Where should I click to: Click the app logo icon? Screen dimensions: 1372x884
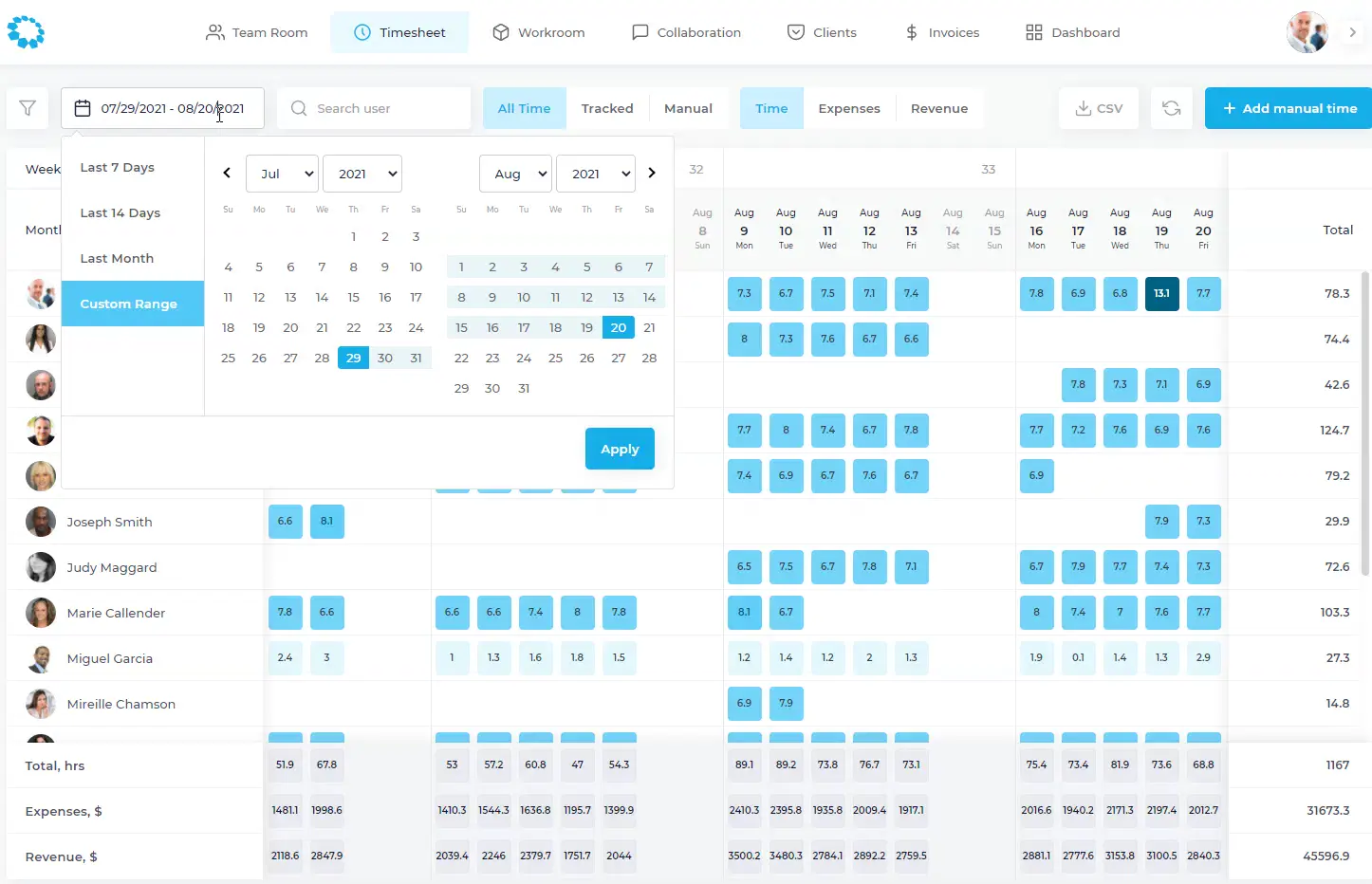[x=26, y=32]
